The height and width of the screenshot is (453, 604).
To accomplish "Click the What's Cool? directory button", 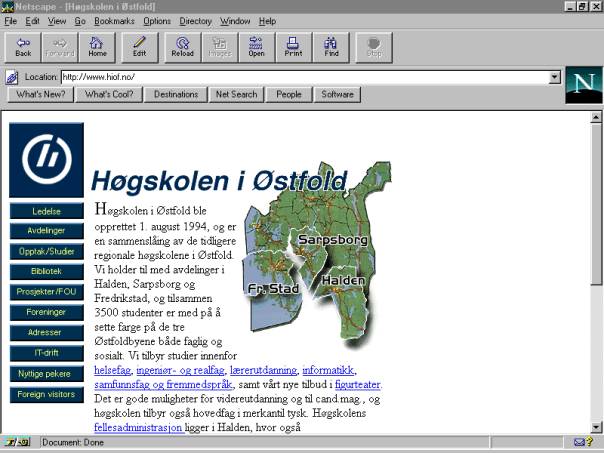I will 109,94.
